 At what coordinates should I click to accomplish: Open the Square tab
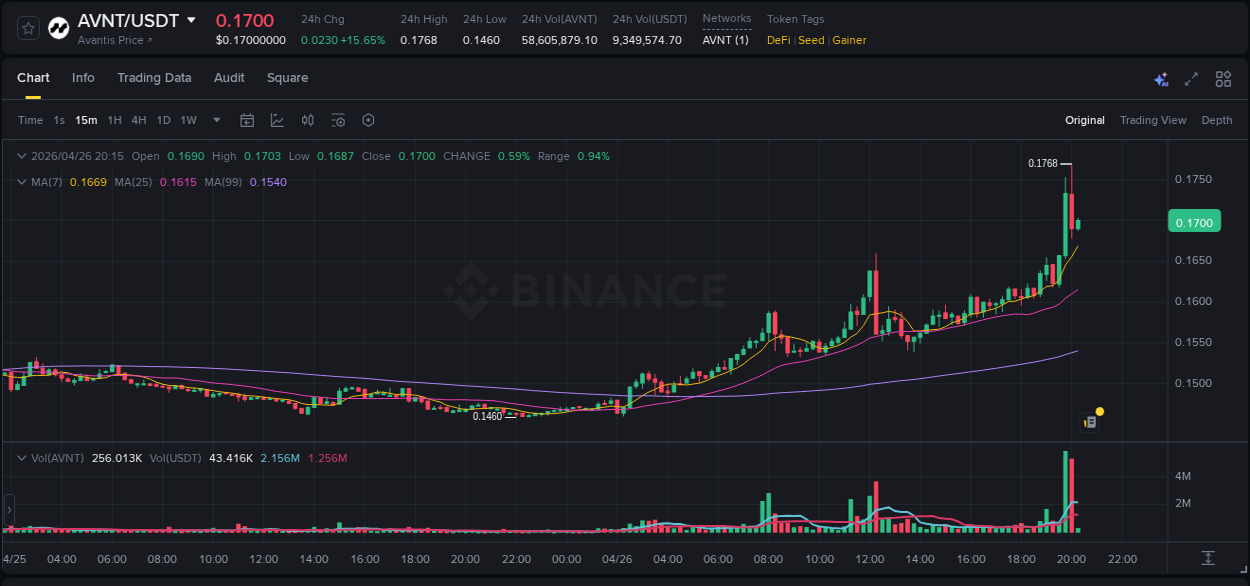(287, 78)
